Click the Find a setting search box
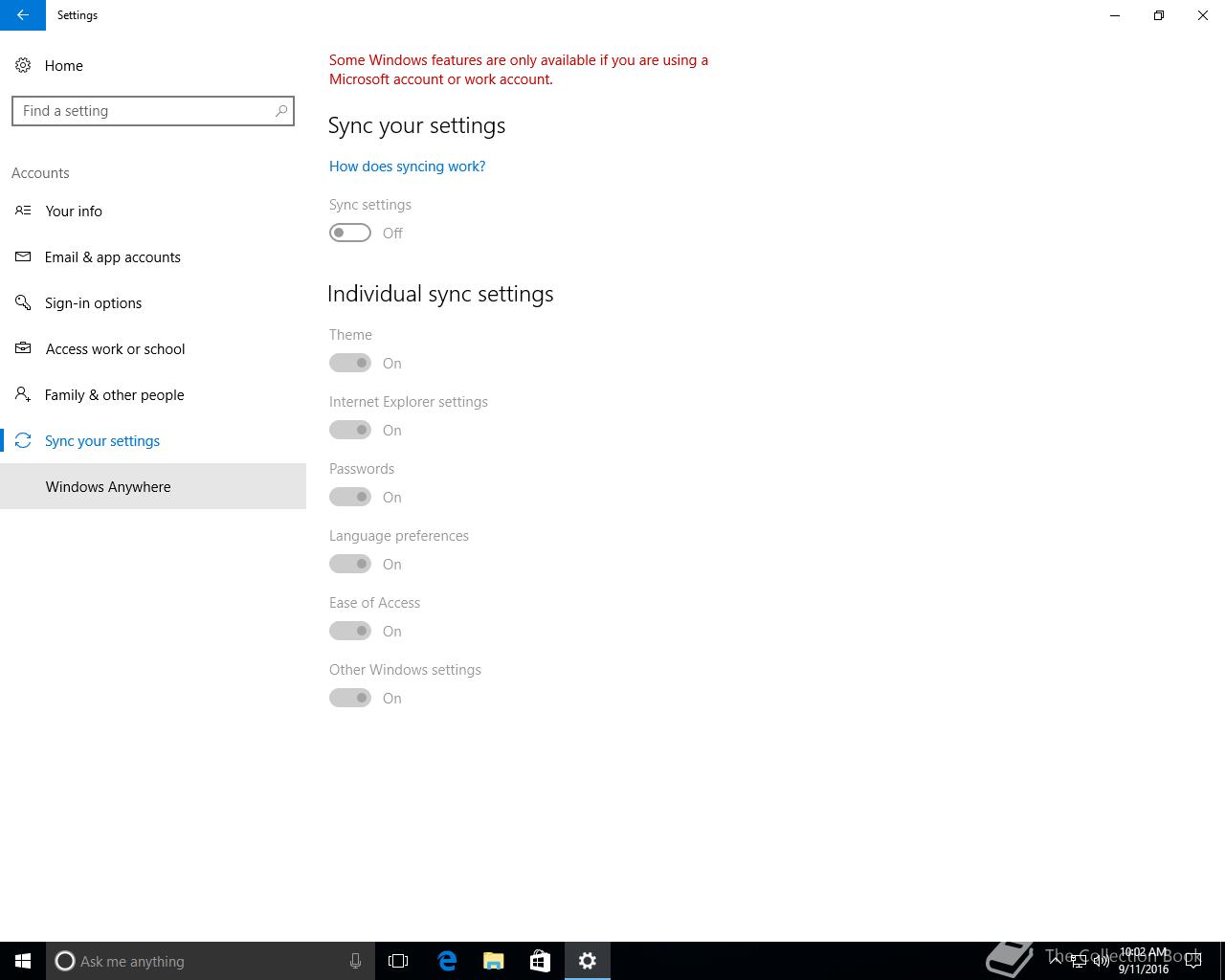1225x980 pixels. 153,111
